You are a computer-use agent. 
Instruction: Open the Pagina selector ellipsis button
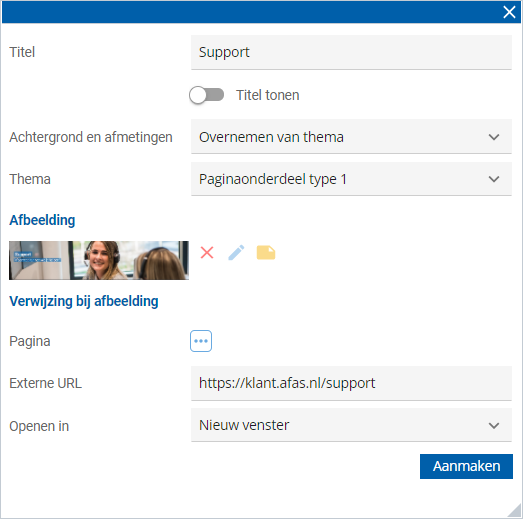pos(201,341)
